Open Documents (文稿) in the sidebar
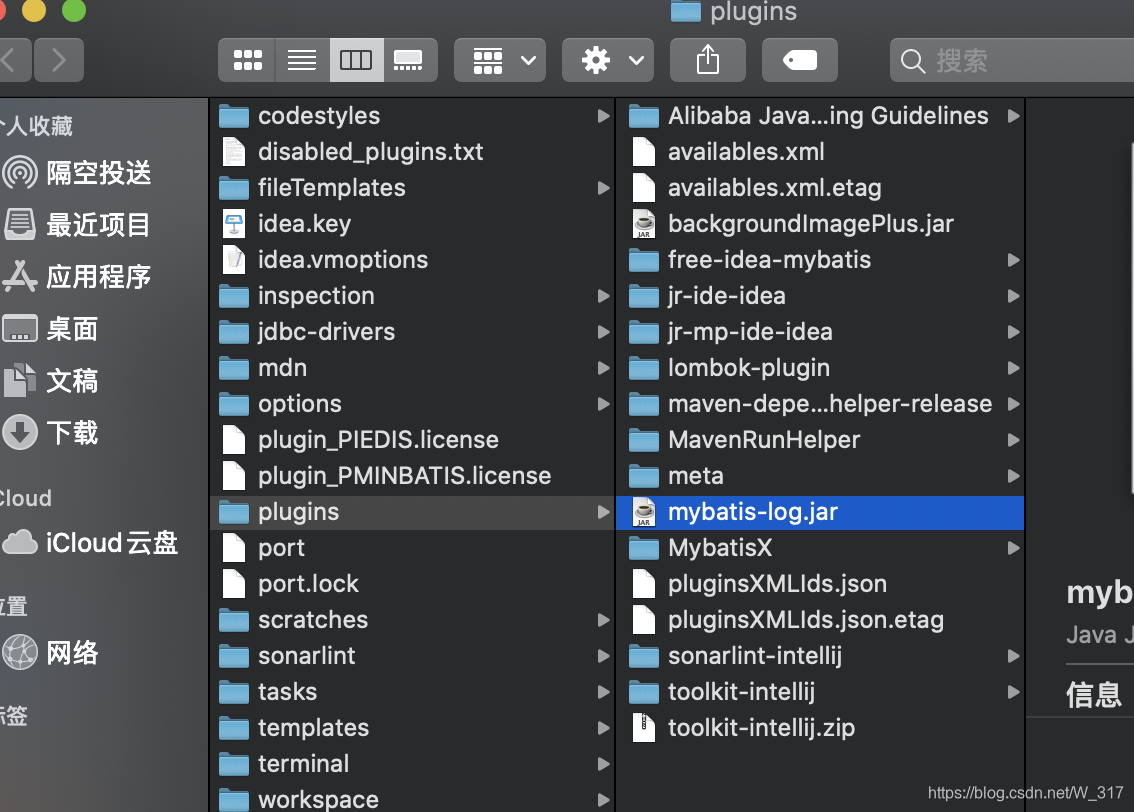The image size is (1134, 812). [x=51, y=381]
